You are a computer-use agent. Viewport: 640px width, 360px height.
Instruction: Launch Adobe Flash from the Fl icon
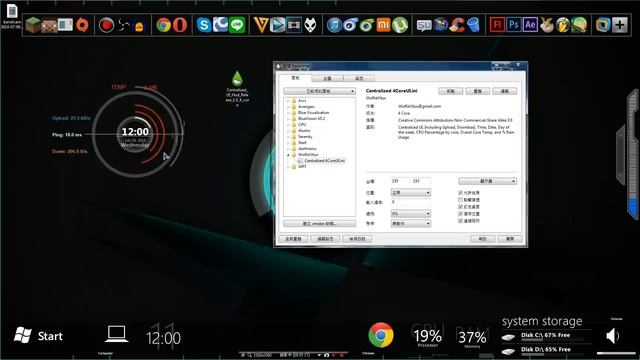(497, 25)
